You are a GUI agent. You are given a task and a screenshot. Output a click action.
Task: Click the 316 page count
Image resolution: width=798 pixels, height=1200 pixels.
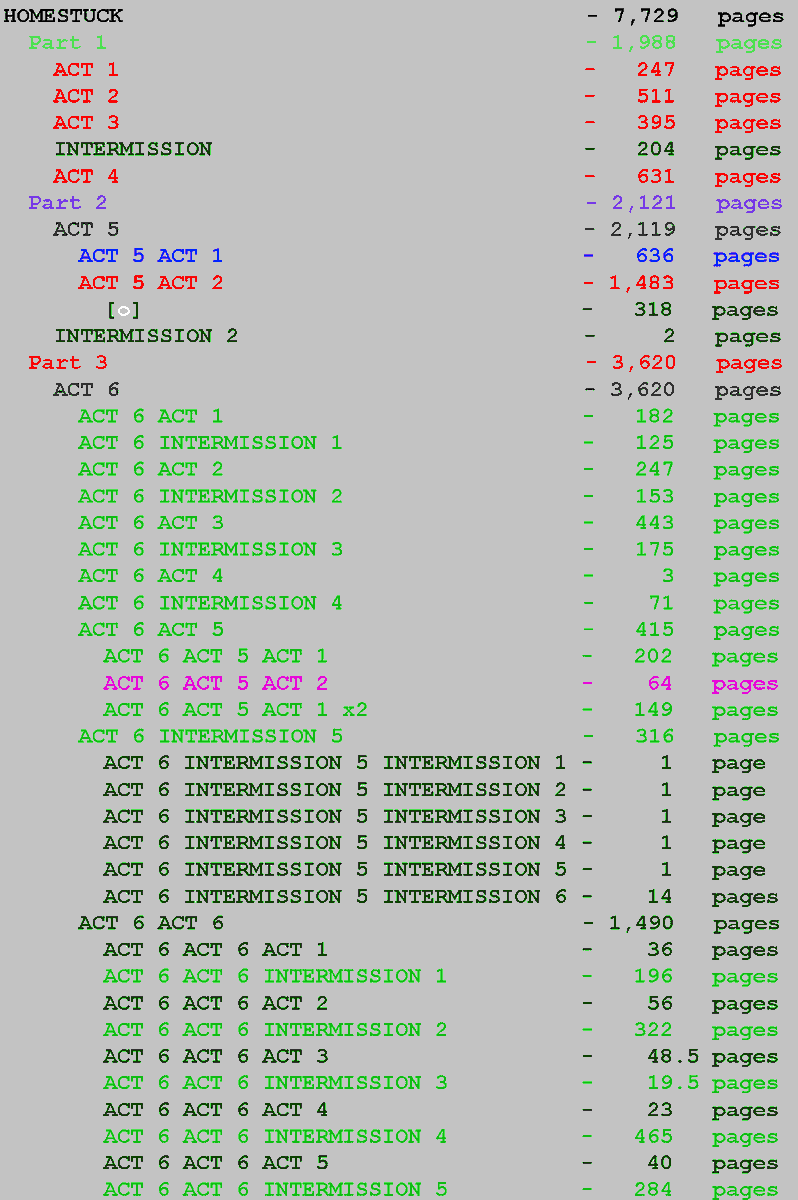pyautogui.click(x=655, y=736)
